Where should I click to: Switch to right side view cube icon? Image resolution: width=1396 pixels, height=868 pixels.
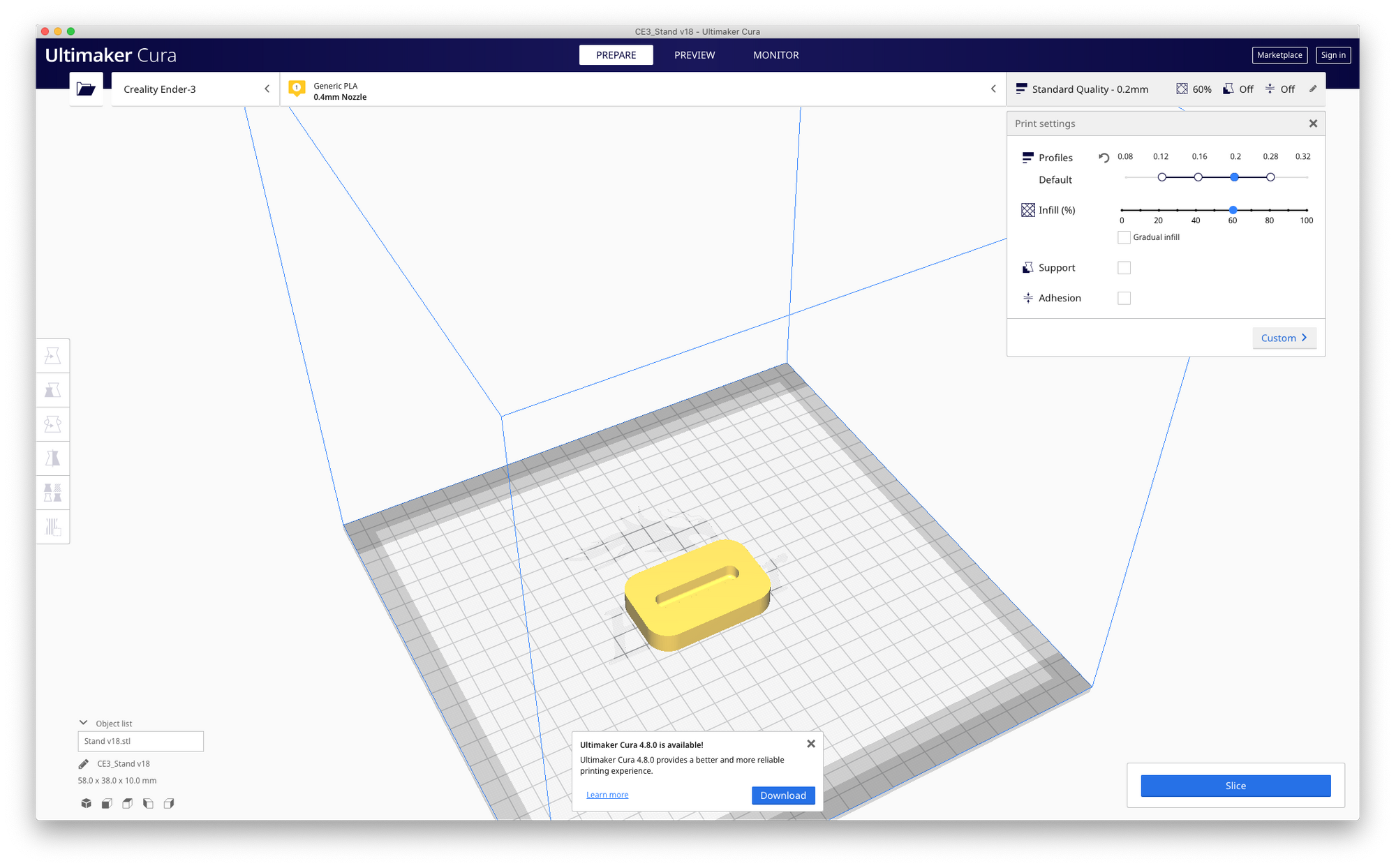[x=169, y=803]
